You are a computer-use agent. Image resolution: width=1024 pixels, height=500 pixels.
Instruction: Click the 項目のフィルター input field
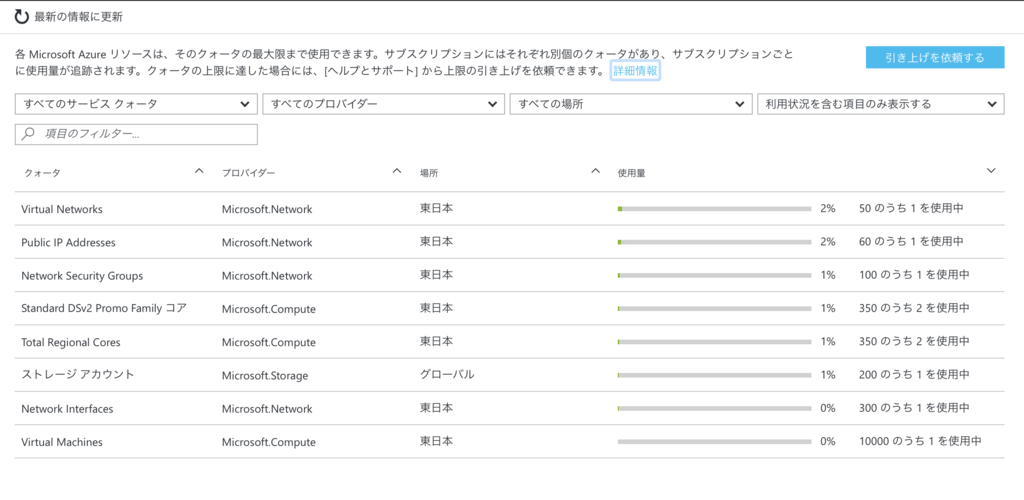(136, 134)
